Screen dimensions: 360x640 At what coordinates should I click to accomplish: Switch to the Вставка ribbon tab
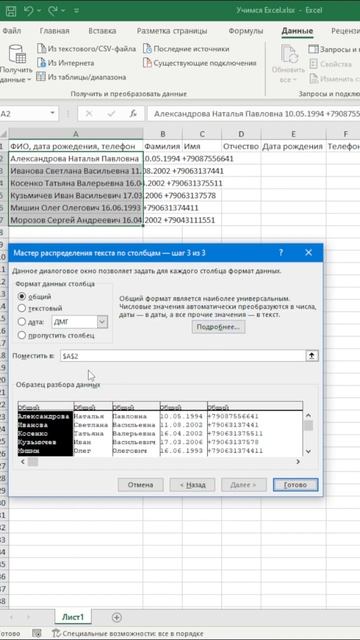pyautogui.click(x=102, y=31)
